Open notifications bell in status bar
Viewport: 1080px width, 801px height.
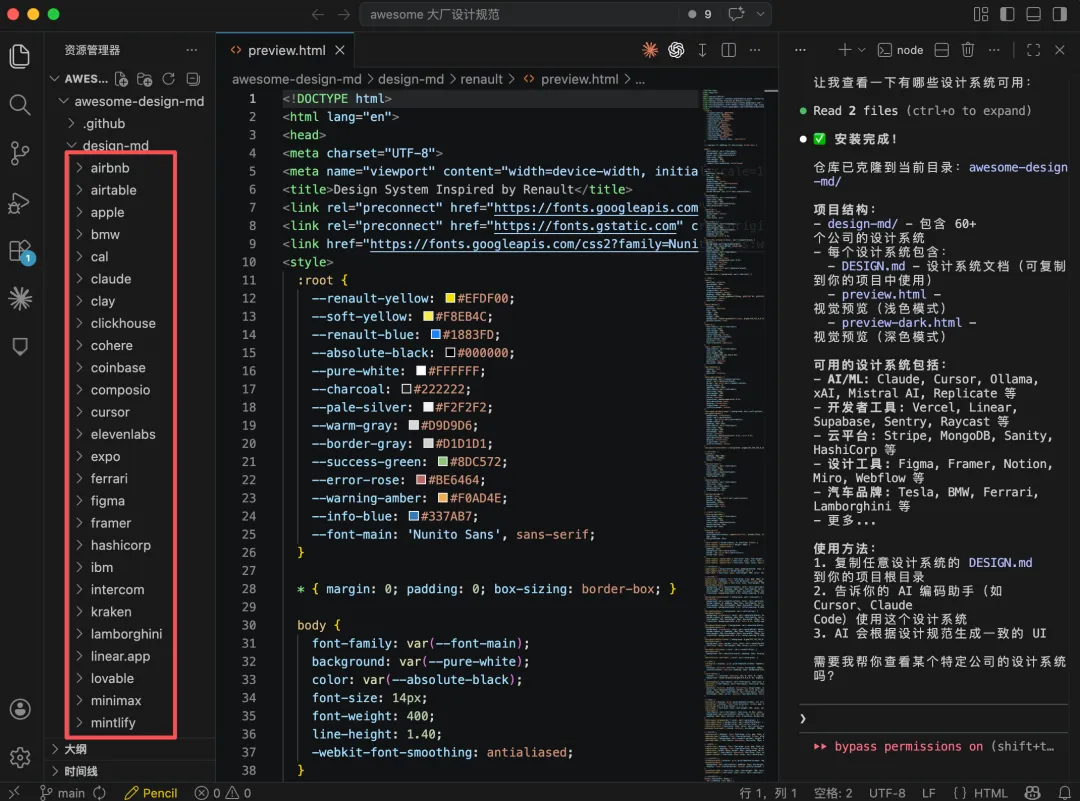1065,793
